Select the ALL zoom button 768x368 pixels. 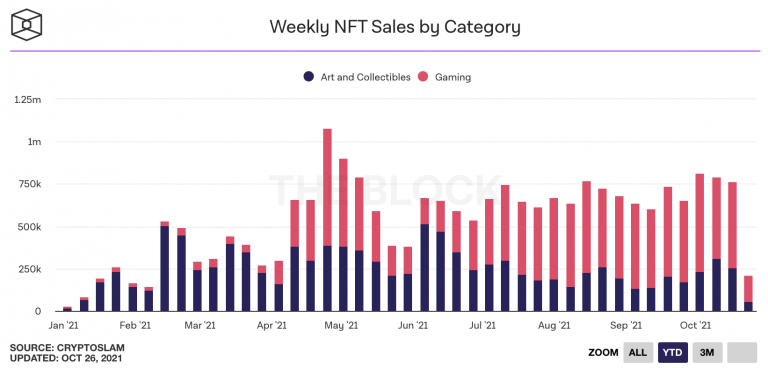click(638, 352)
